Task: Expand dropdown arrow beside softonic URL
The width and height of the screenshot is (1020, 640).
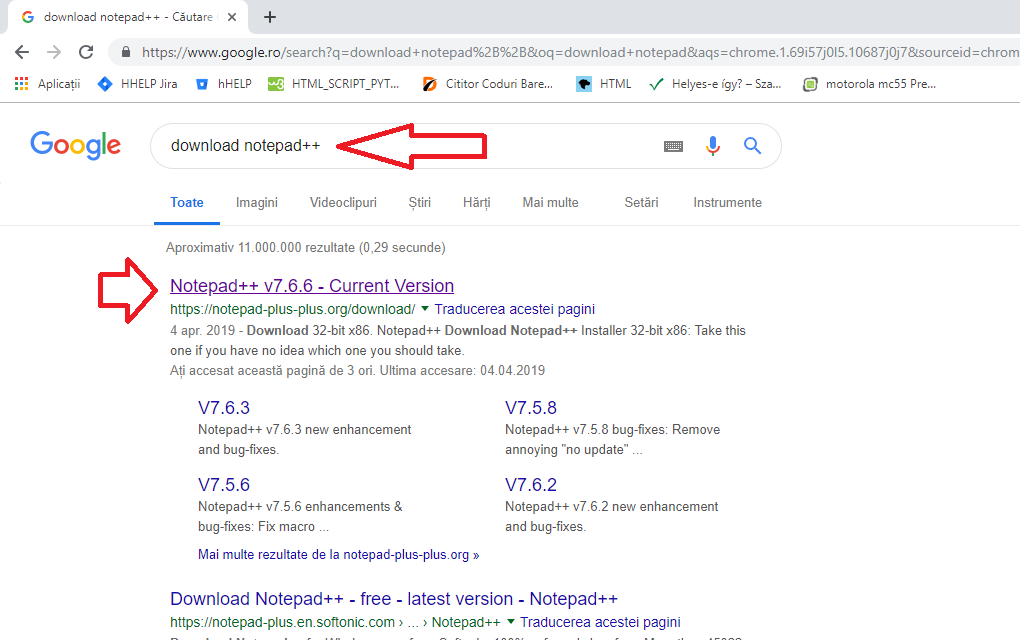Action: point(511,621)
